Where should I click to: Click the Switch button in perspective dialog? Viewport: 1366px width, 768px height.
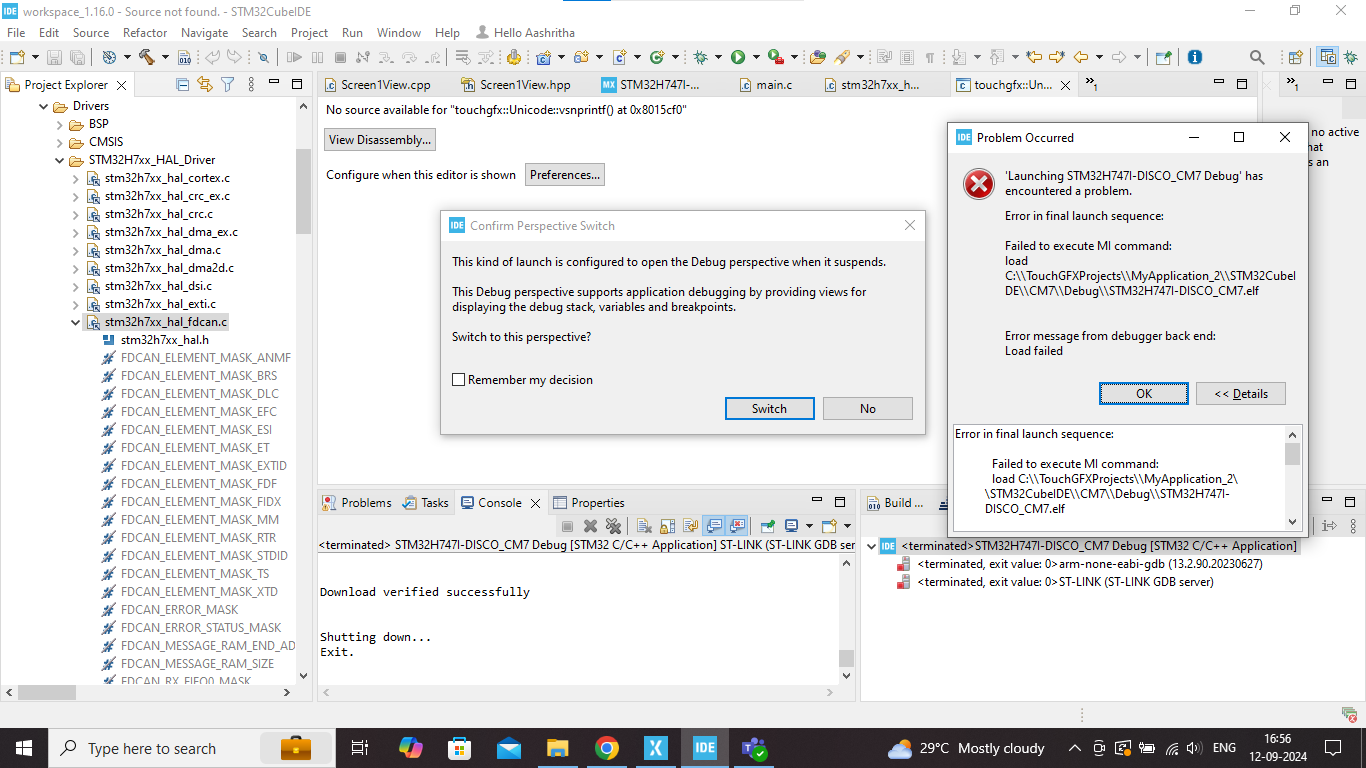pyautogui.click(x=769, y=408)
